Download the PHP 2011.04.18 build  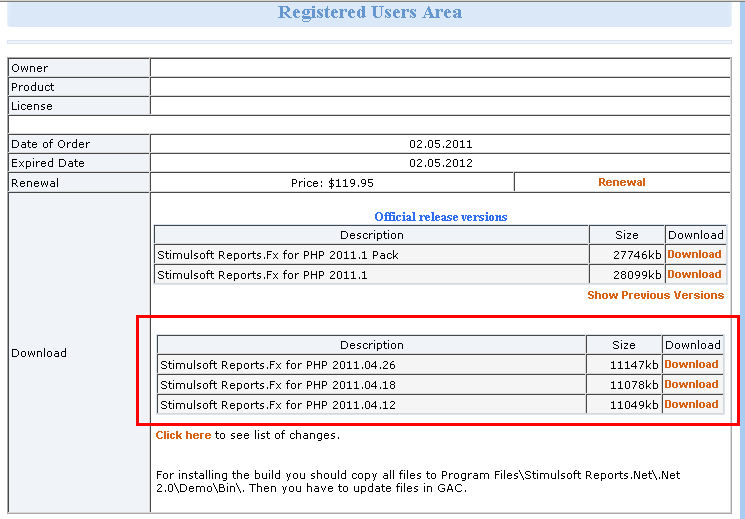pyautogui.click(x=691, y=384)
